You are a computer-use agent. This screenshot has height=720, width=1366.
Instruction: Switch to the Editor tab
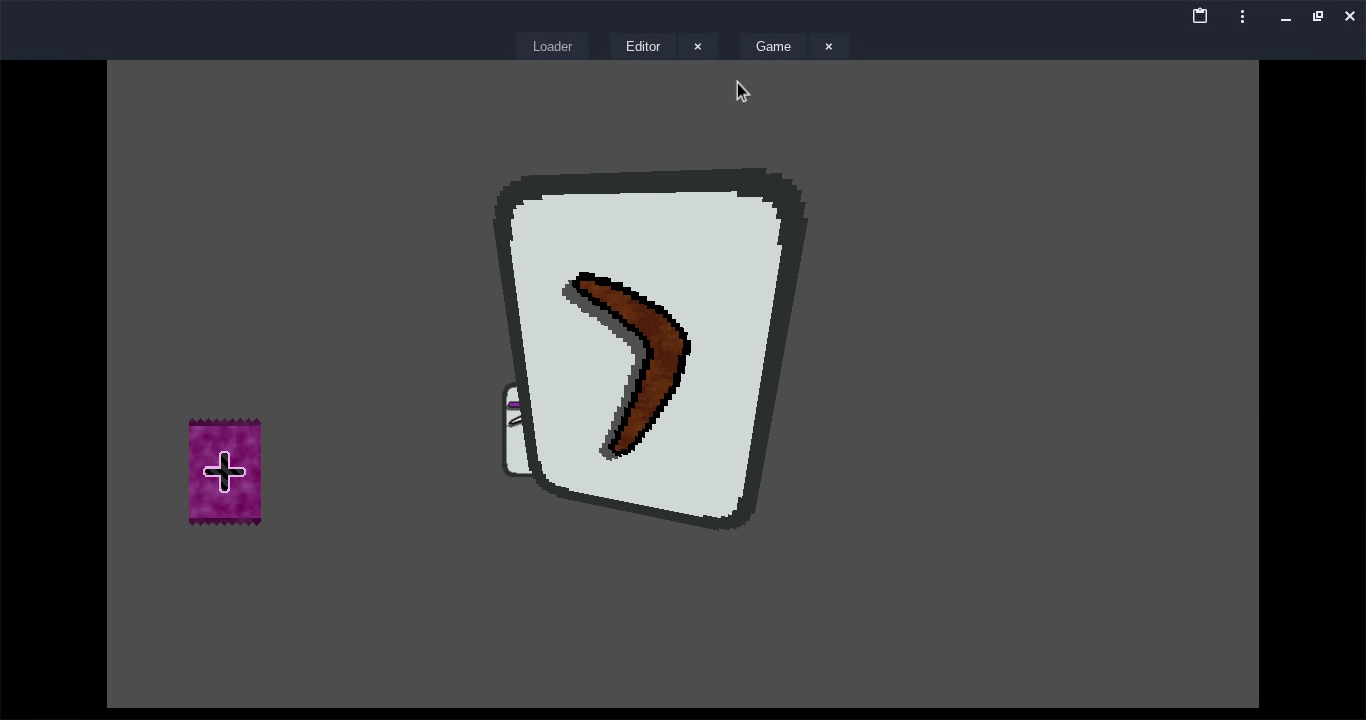[x=643, y=47]
